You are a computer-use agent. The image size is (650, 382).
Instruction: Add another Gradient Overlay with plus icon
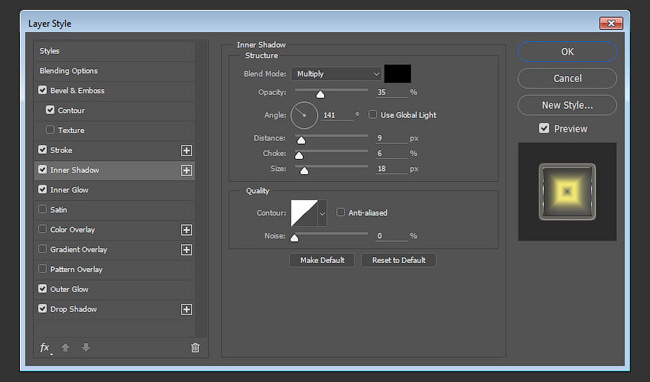tap(187, 250)
